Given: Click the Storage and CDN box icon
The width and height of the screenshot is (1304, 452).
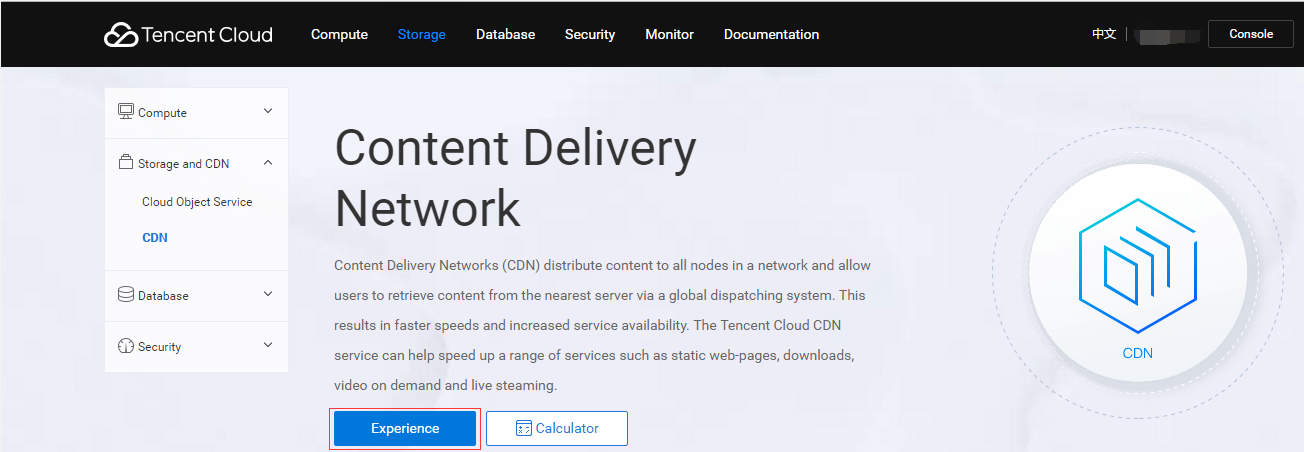Looking at the screenshot, I should pos(126,163).
